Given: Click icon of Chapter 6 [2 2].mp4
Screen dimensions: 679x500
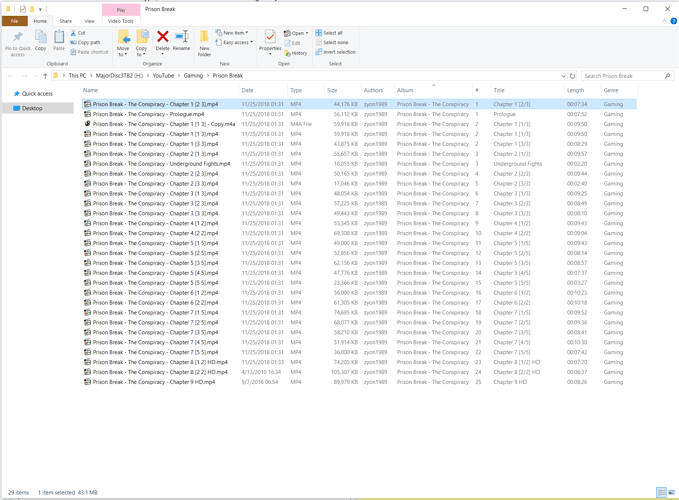Looking at the screenshot, I should click(87, 303).
